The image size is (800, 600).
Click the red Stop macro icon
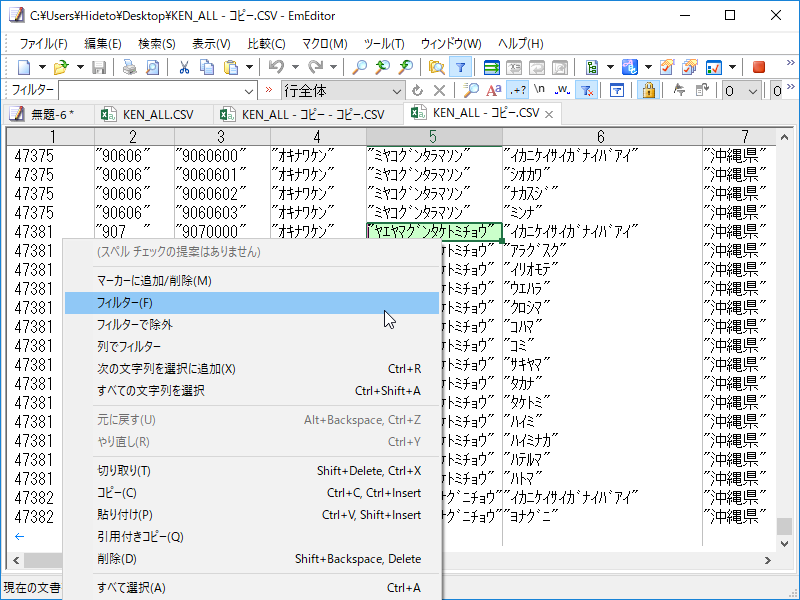[x=759, y=67]
